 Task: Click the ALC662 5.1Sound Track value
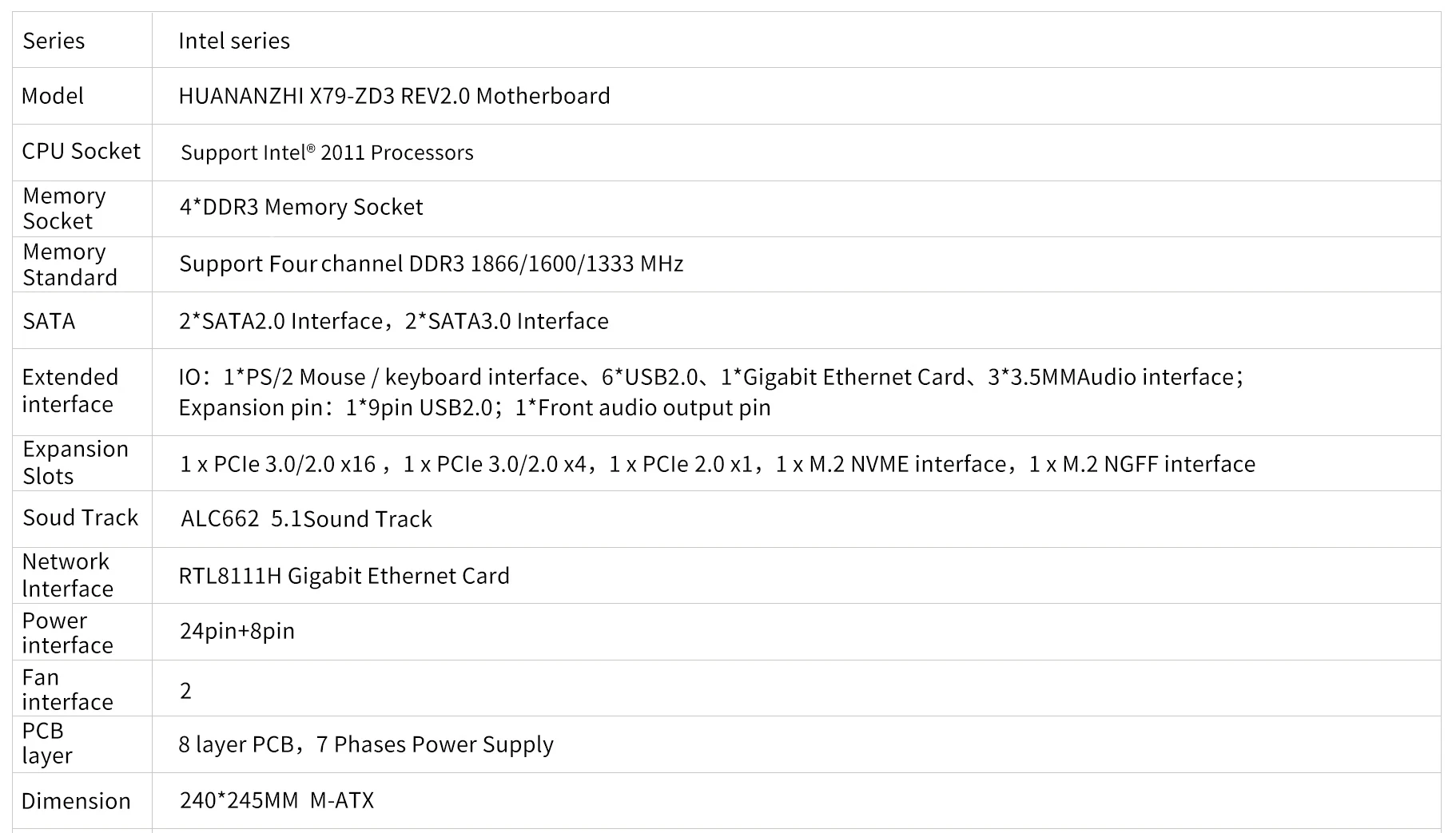(x=306, y=519)
